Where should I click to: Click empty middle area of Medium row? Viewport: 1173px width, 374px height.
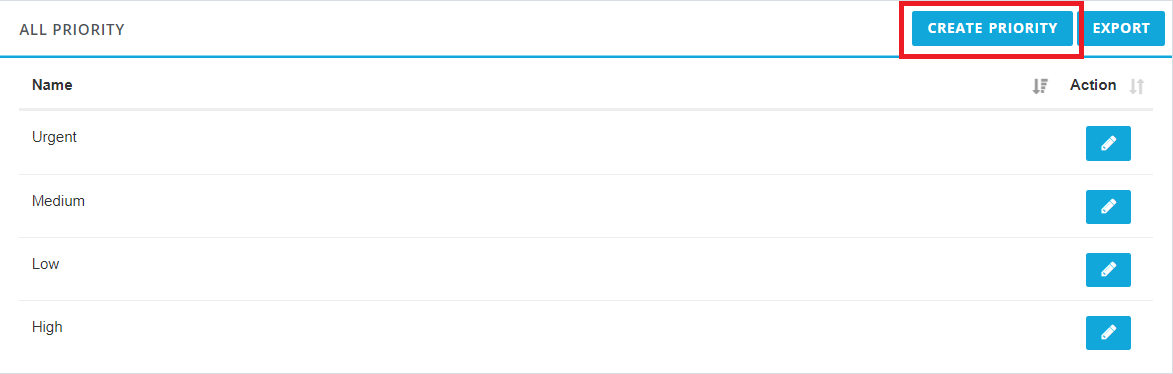(x=569, y=206)
